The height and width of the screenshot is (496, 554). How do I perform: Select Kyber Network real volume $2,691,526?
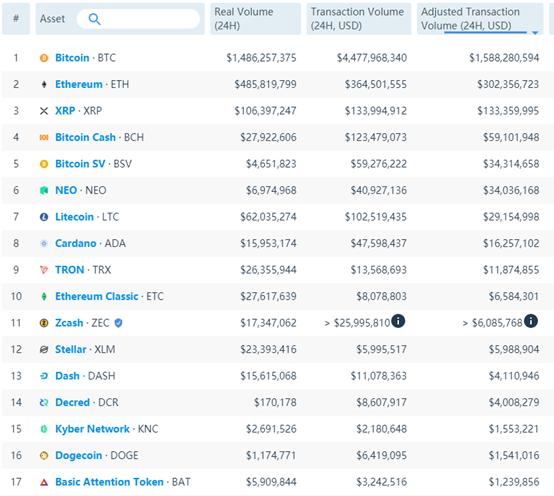coord(271,429)
